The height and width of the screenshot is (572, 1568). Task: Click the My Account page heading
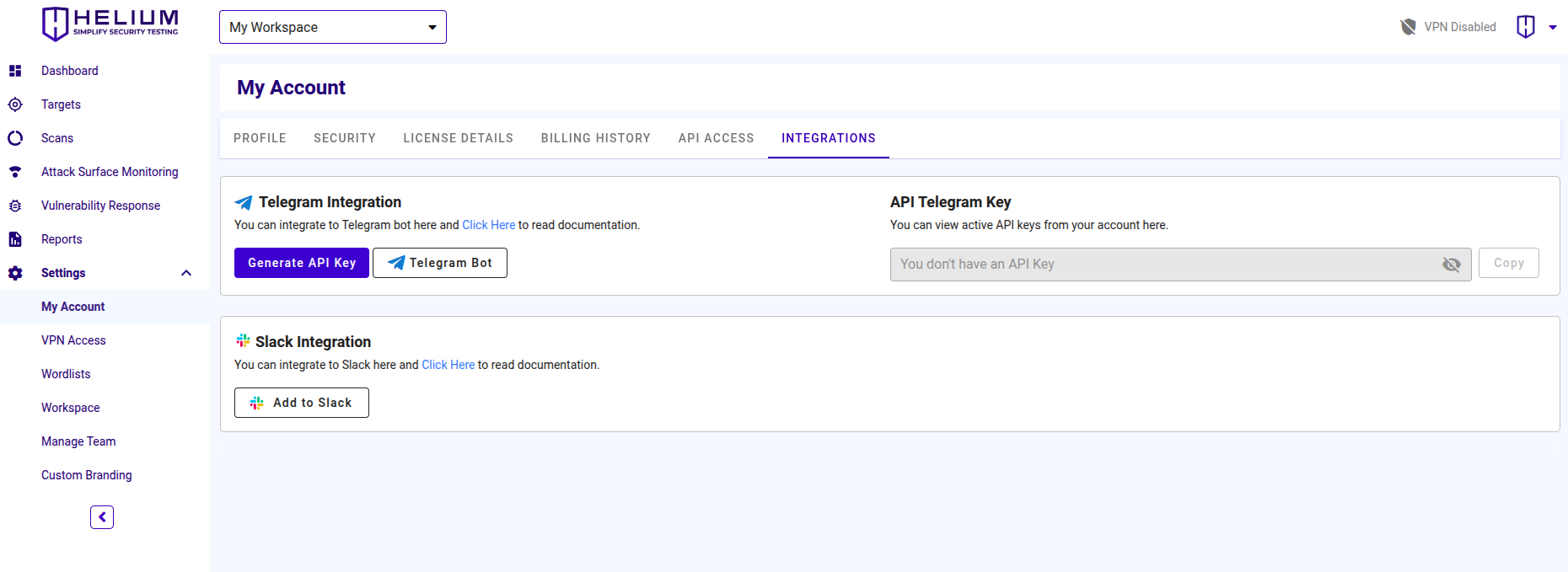291,88
